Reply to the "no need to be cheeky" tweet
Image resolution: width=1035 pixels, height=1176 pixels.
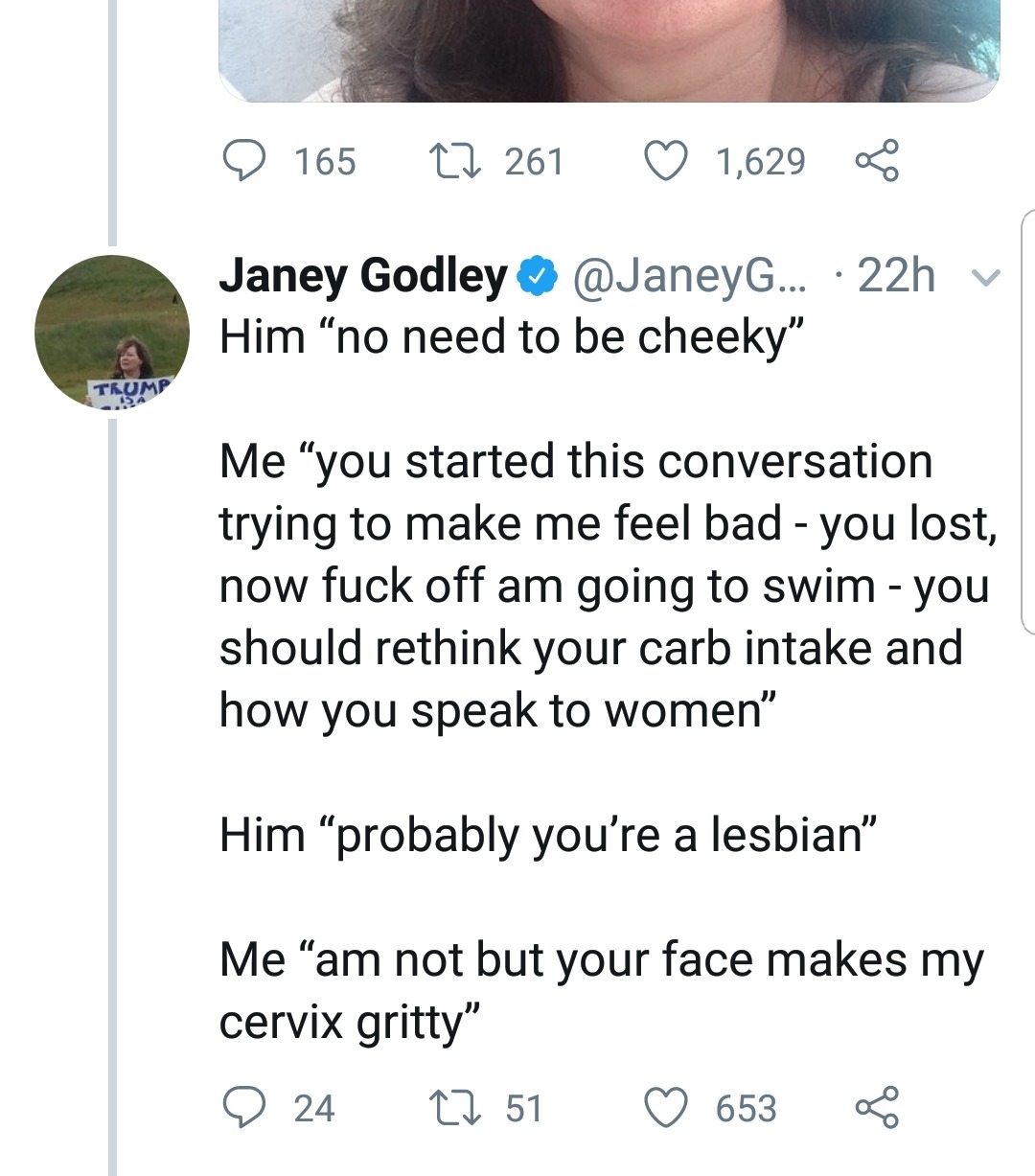click(243, 1108)
